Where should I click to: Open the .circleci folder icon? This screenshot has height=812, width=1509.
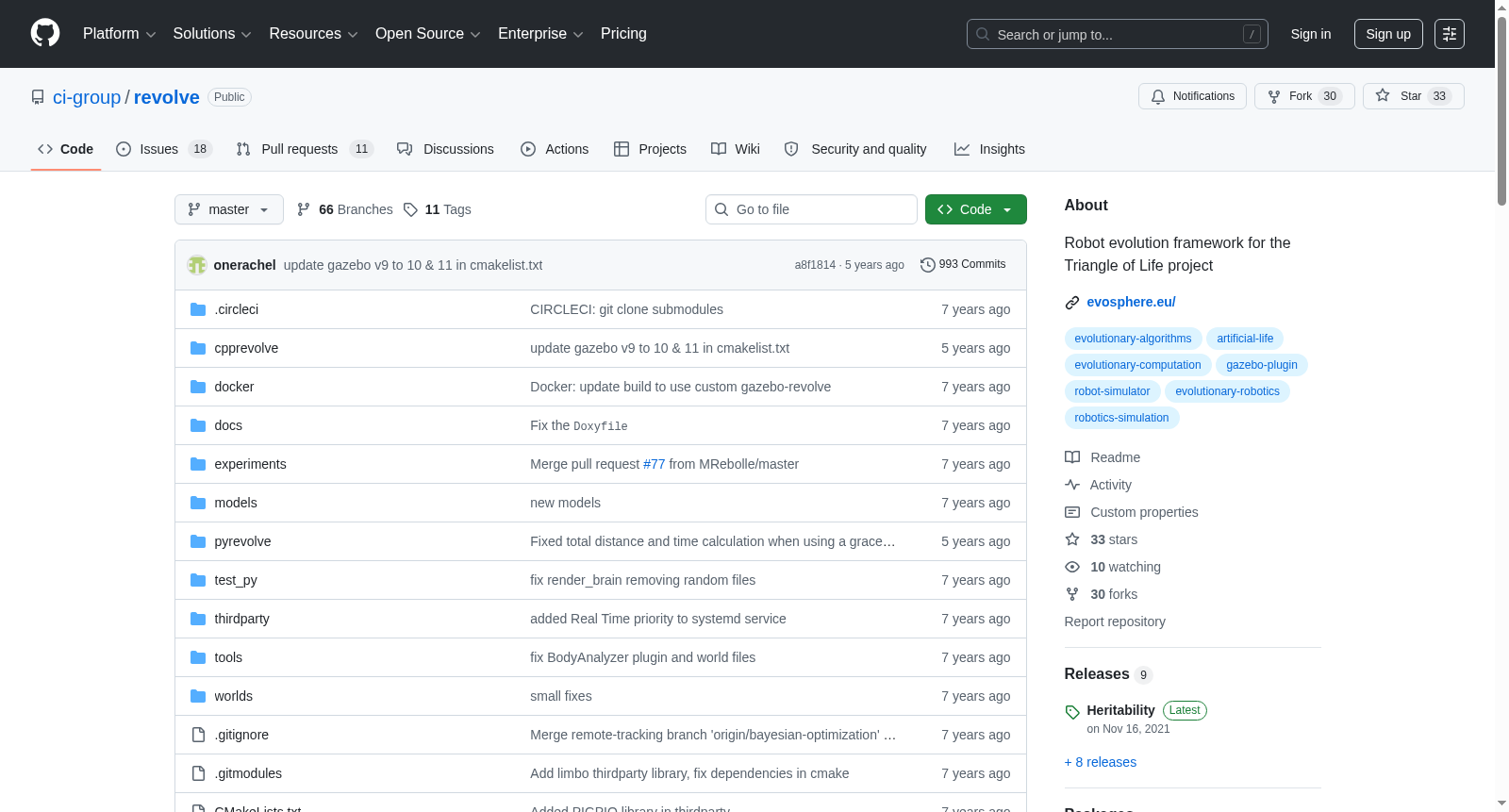(x=198, y=309)
